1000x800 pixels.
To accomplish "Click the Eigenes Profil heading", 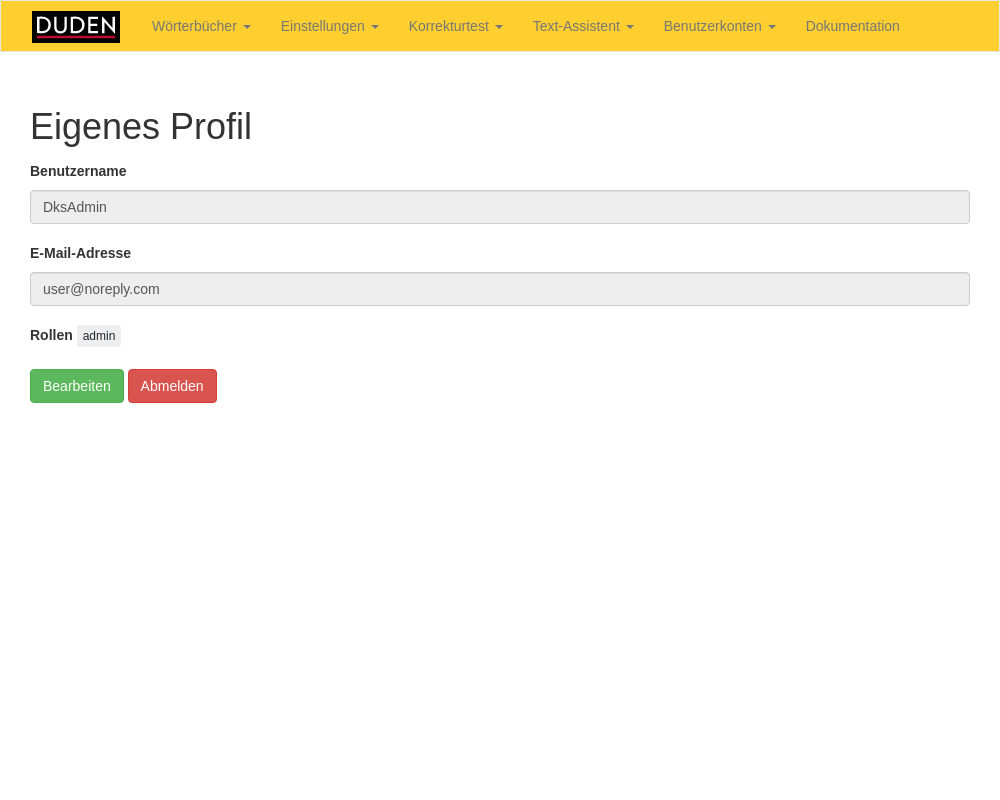I will click(x=141, y=127).
